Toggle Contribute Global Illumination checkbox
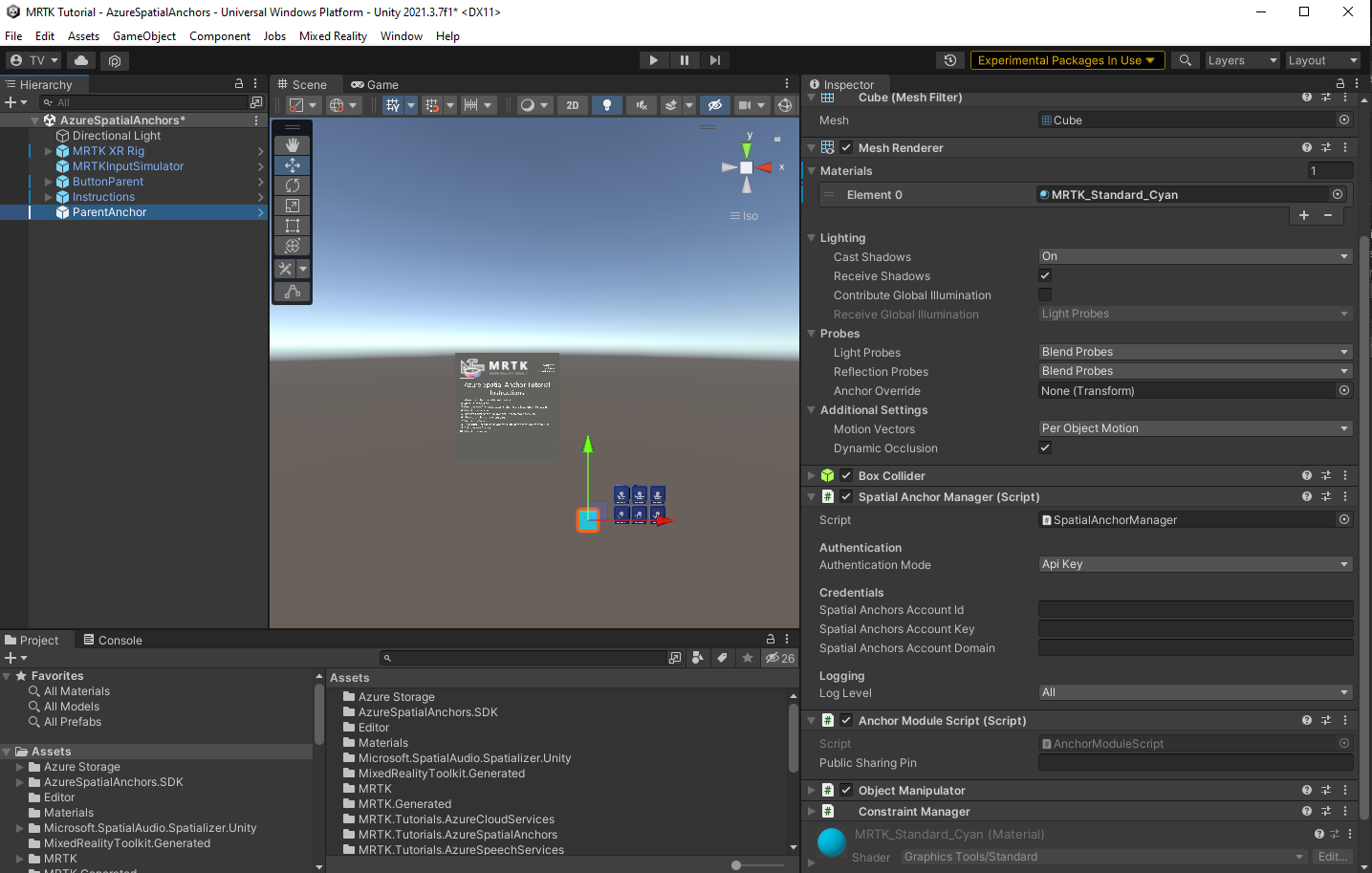This screenshot has width=1372, height=873. point(1045,295)
